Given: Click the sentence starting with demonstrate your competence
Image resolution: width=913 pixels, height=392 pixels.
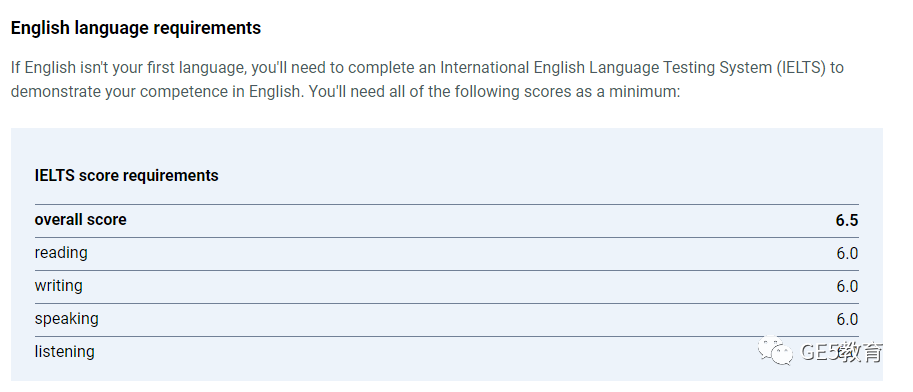Looking at the screenshot, I should pyautogui.click(x=157, y=92).
